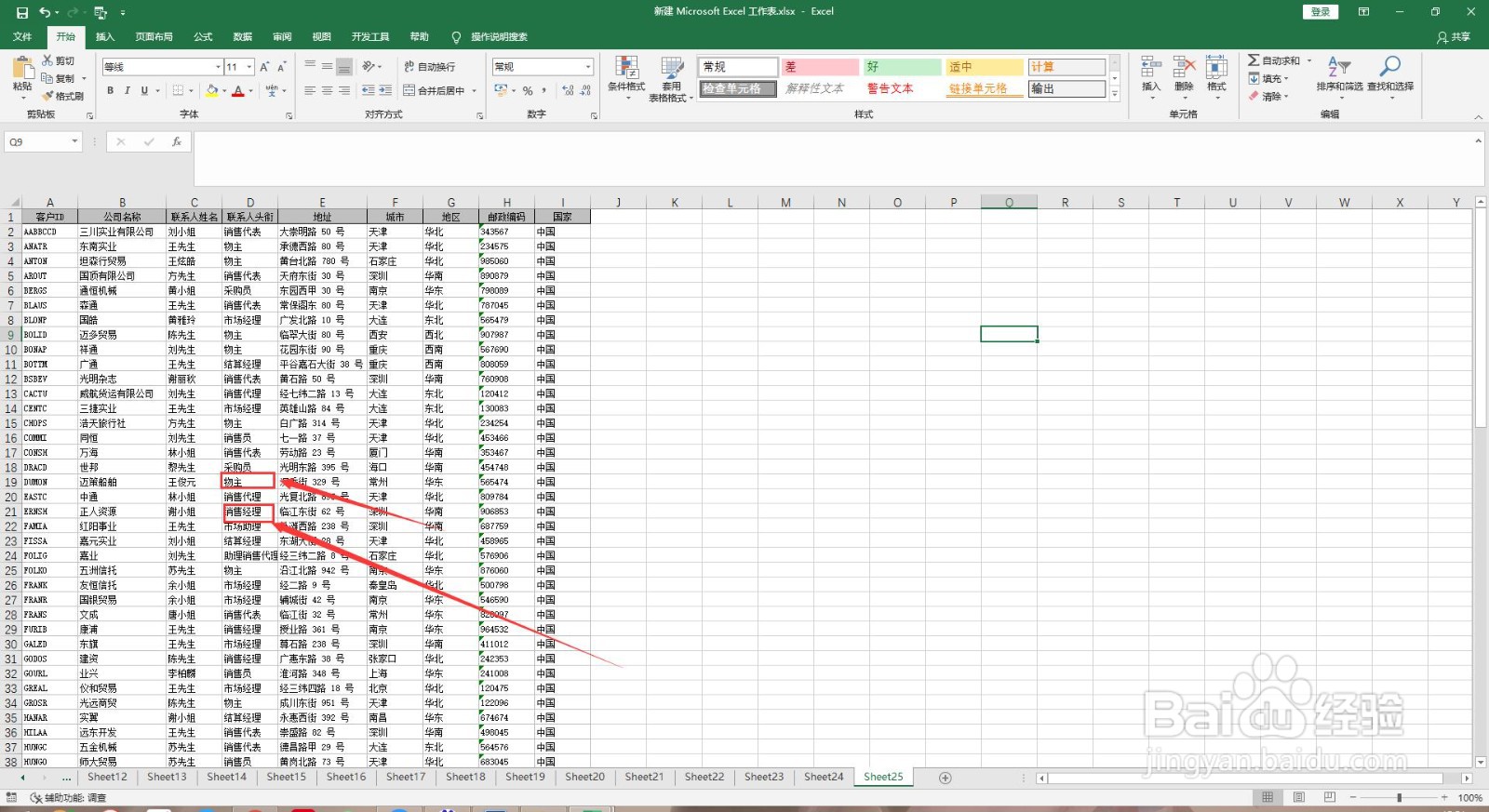Expand Merge and Center (合并后居中) arrow

[474, 90]
